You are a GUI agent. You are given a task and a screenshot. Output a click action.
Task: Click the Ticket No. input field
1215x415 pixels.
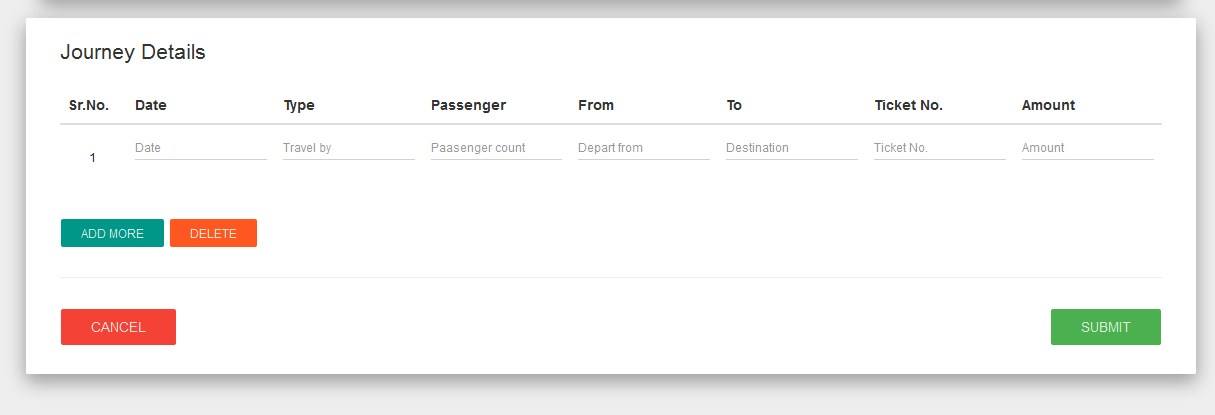939,148
